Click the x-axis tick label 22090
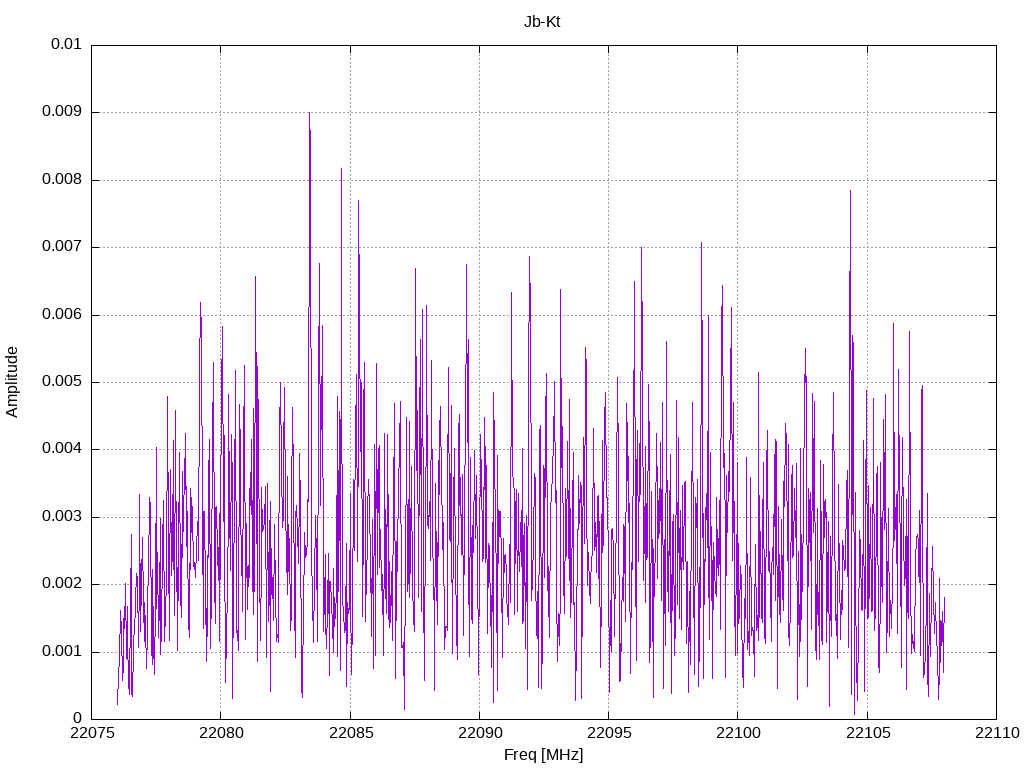This screenshot has width=1024, height=768. (480, 733)
